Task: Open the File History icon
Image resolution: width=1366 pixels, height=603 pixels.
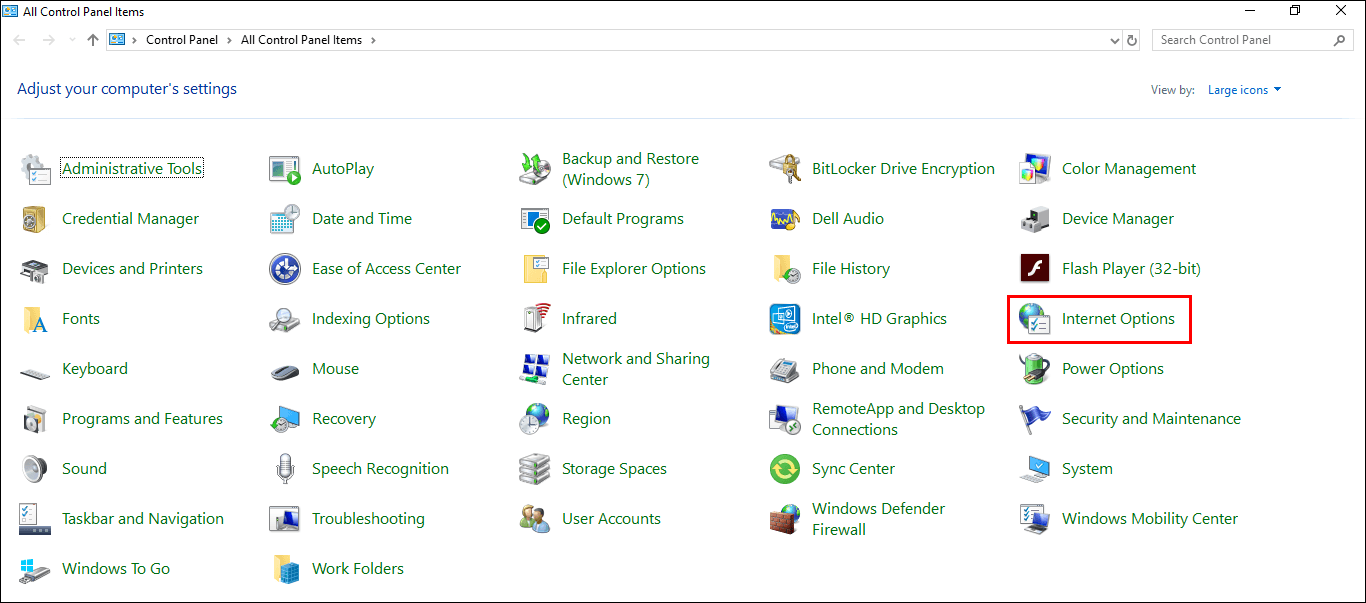Action: point(785,269)
